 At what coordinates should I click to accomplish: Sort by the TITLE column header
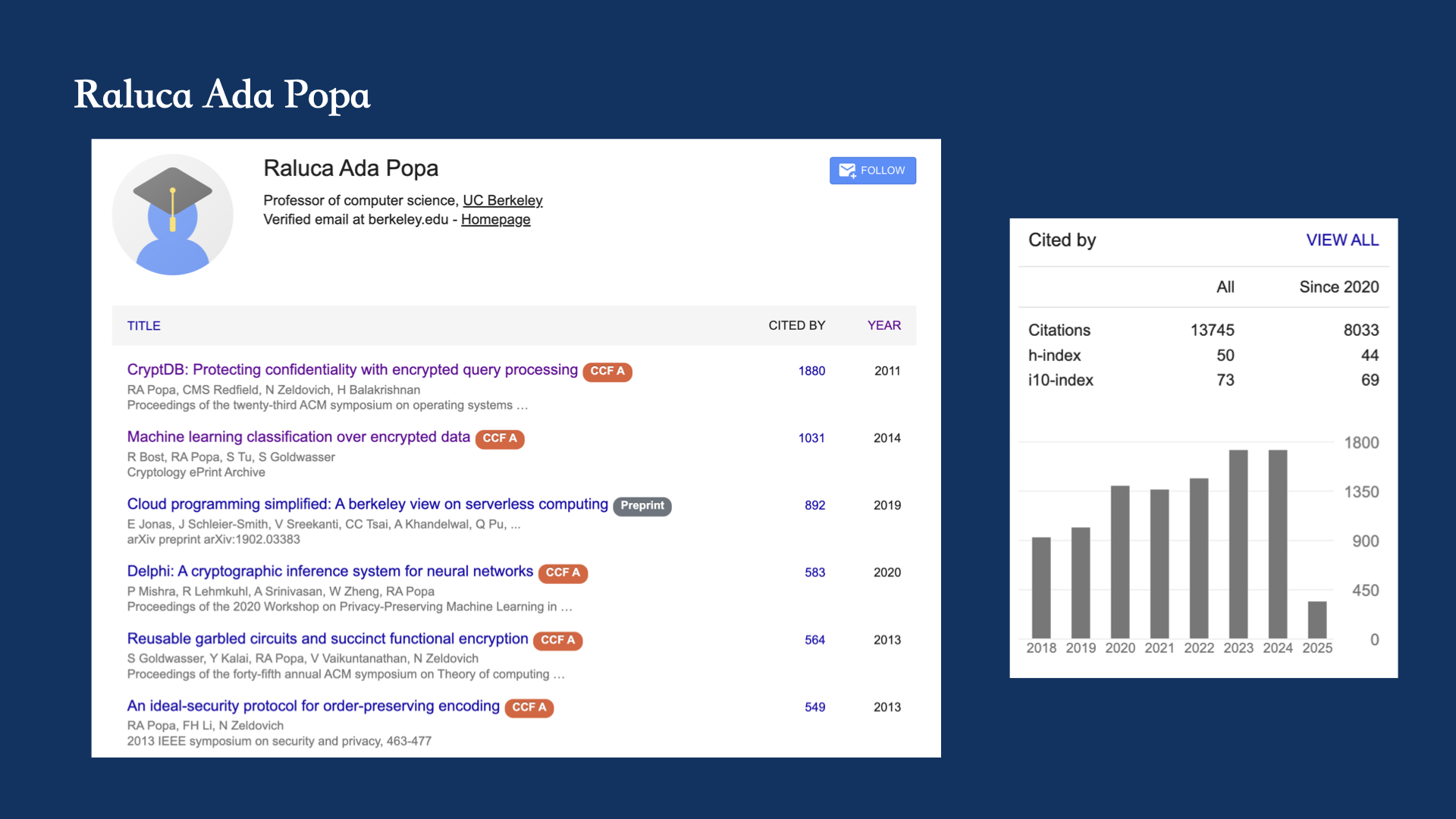[x=143, y=325]
